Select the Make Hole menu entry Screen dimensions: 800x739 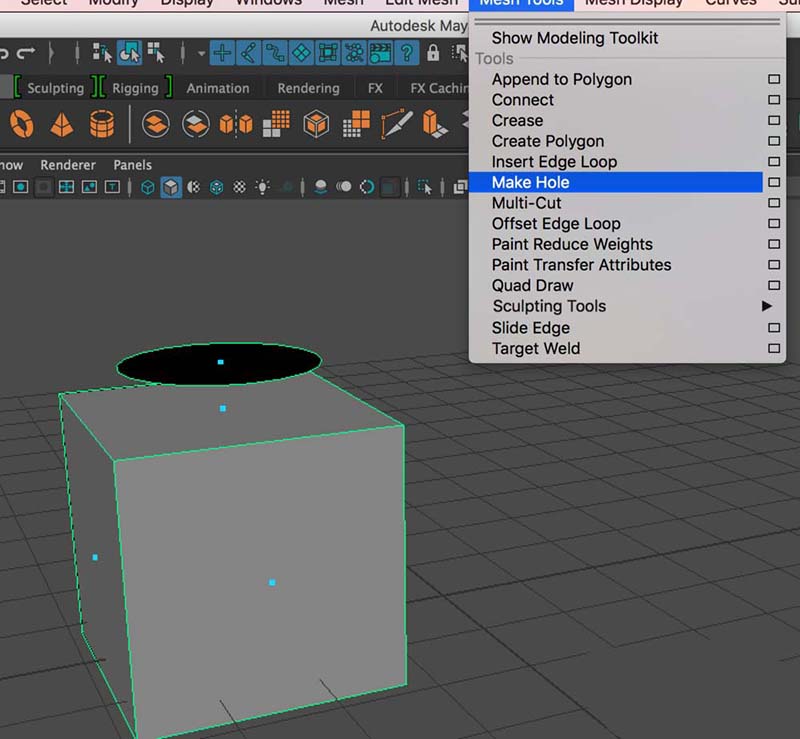[x=615, y=182]
